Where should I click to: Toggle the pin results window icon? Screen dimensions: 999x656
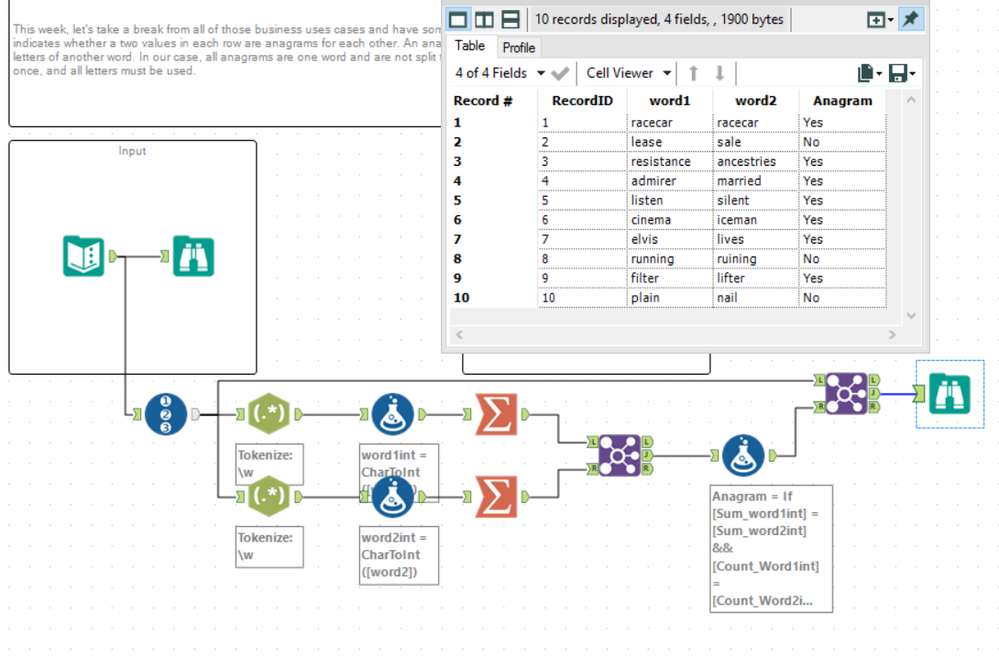[x=910, y=19]
